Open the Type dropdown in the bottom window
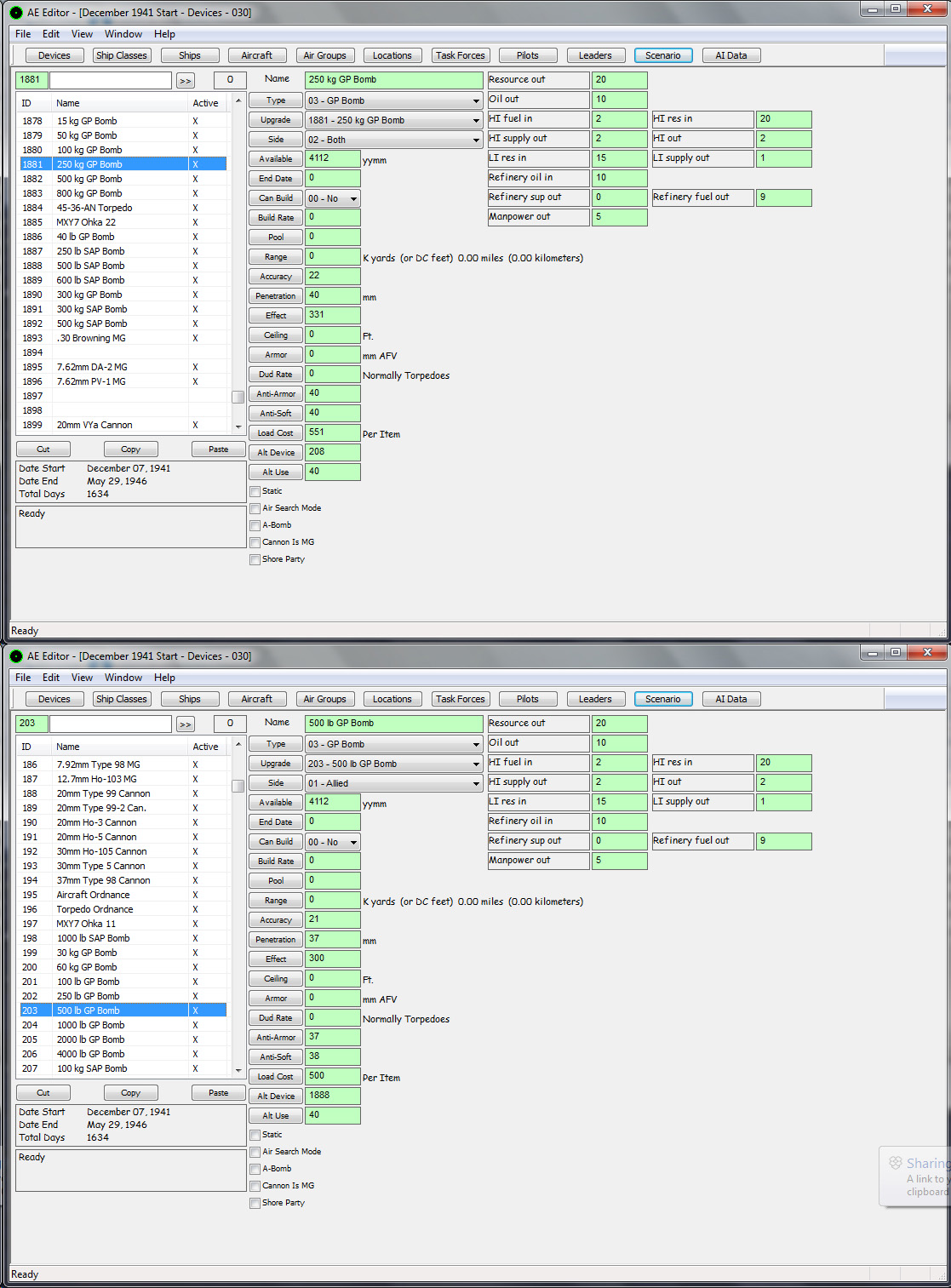Viewport: 951px width, 1288px height. [394, 744]
